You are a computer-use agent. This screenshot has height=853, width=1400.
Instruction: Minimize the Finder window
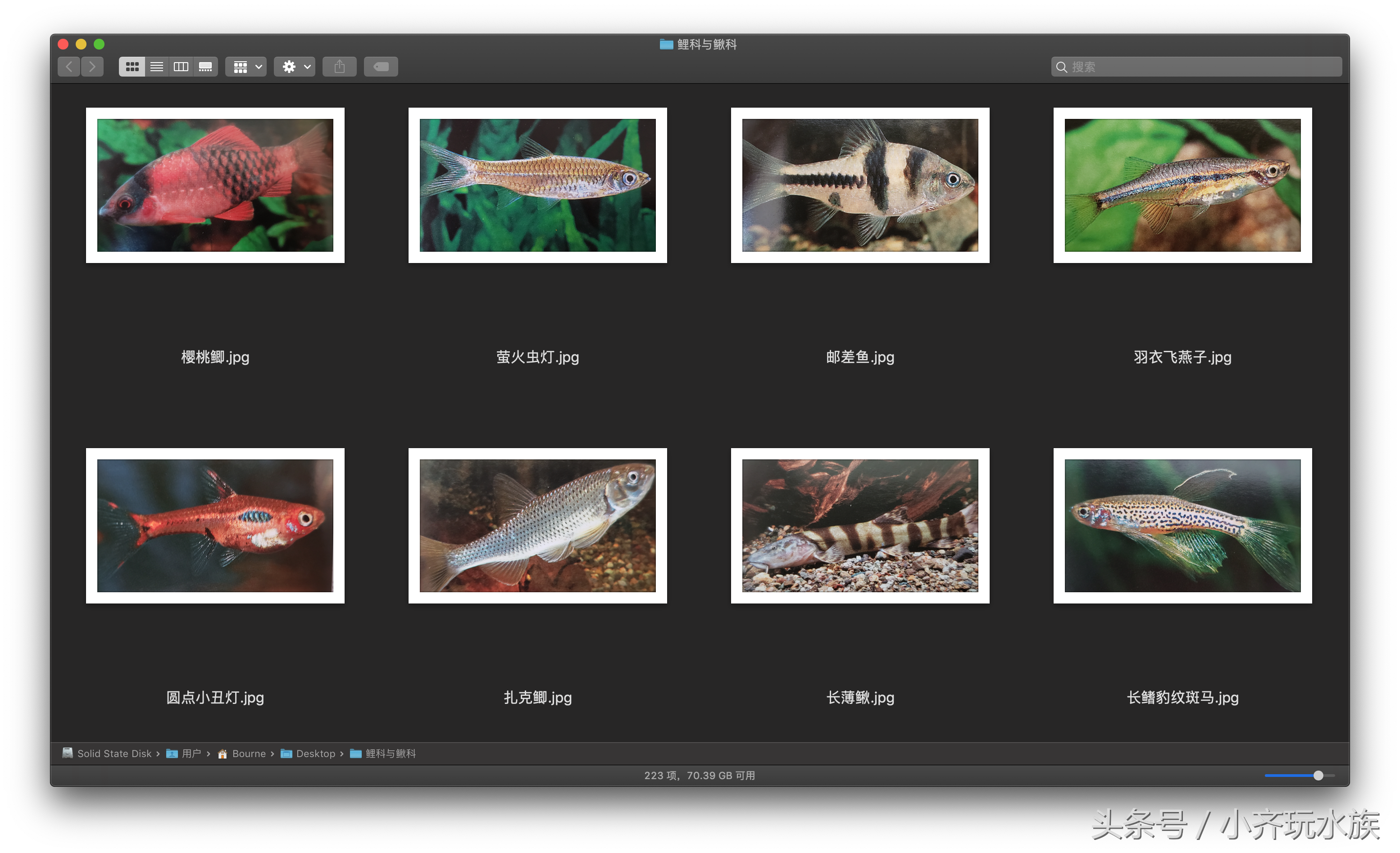pyautogui.click(x=81, y=44)
